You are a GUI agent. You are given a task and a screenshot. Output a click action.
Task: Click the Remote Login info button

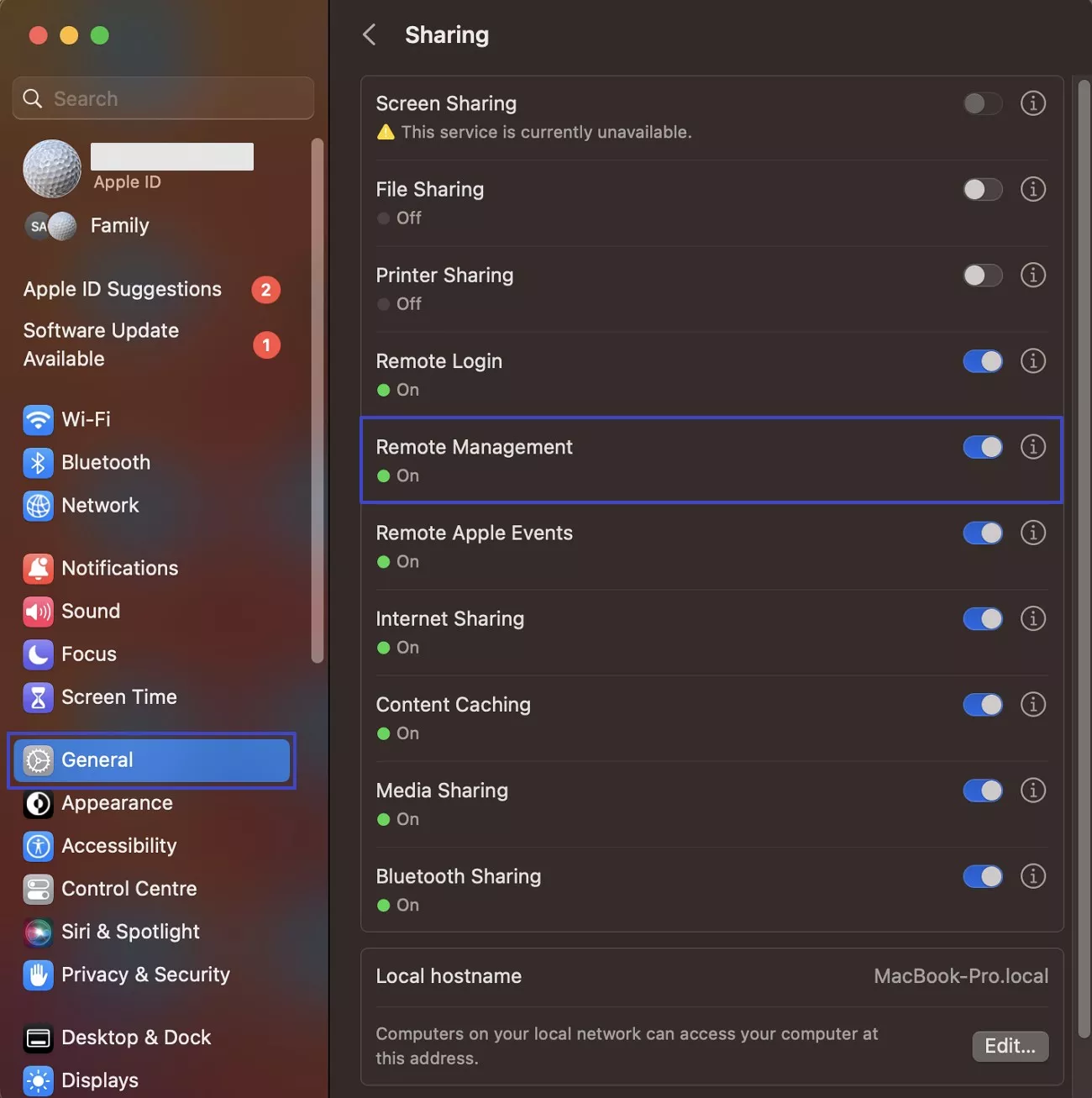(x=1032, y=361)
